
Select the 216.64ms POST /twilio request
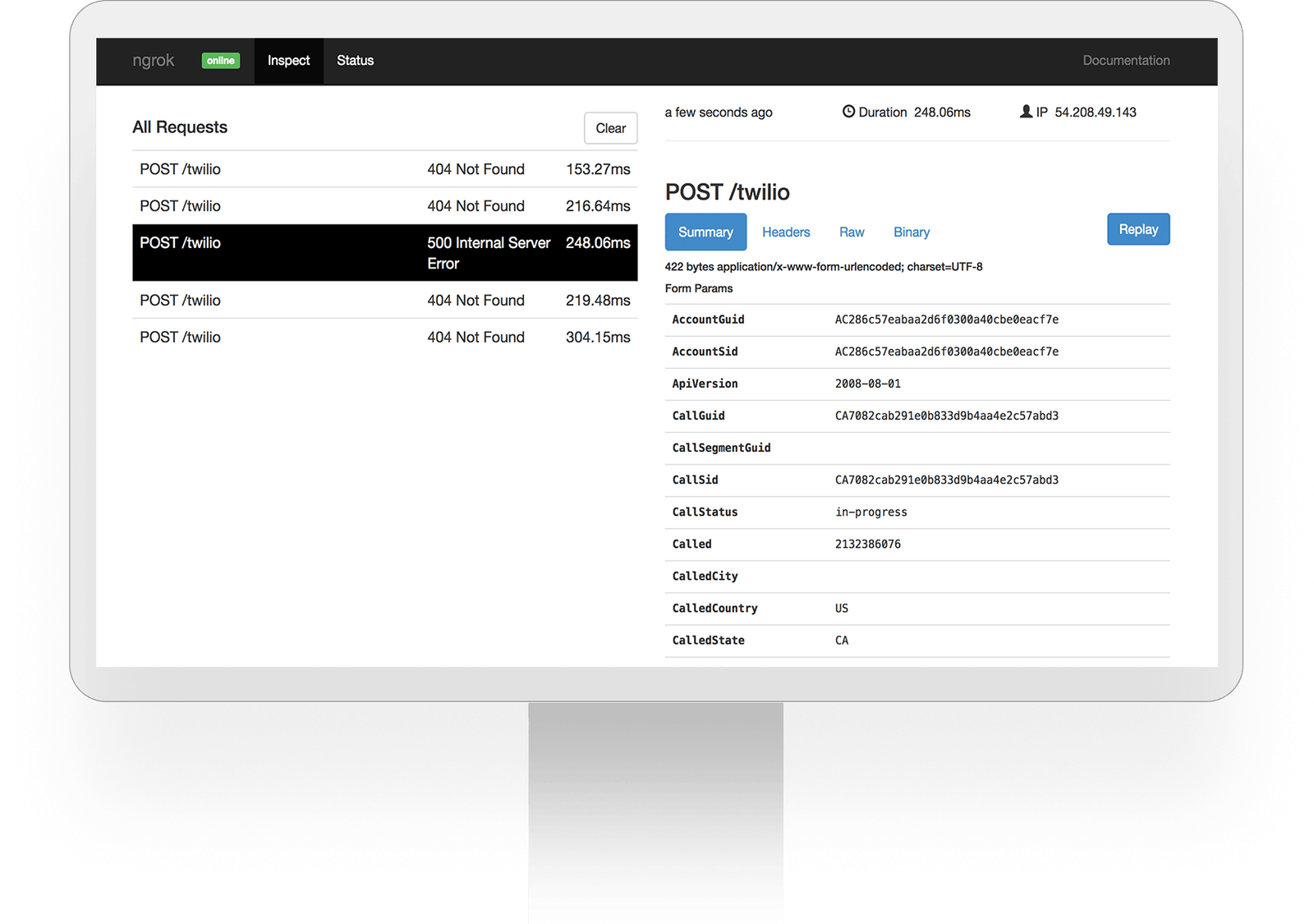coord(384,206)
